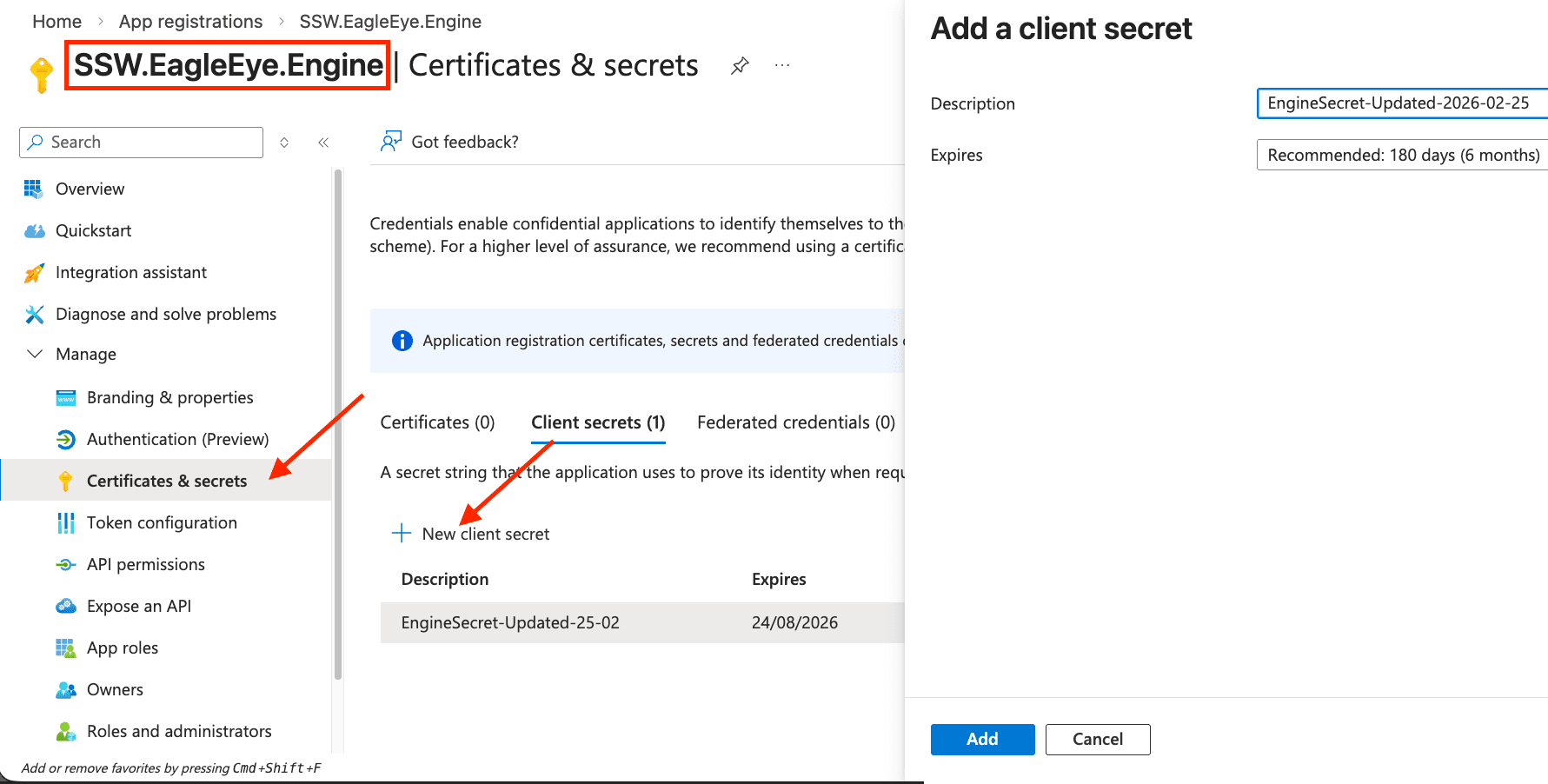Click the pin icon beside the page title
The height and width of the screenshot is (784, 1548).
tap(740, 66)
